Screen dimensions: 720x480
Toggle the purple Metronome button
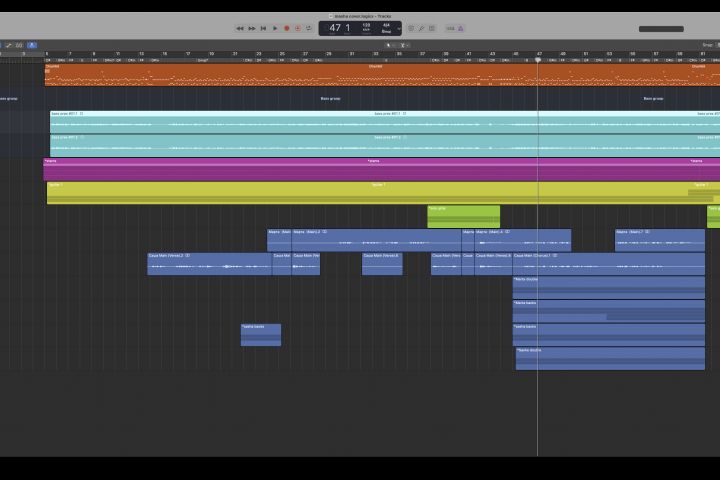pos(461,28)
